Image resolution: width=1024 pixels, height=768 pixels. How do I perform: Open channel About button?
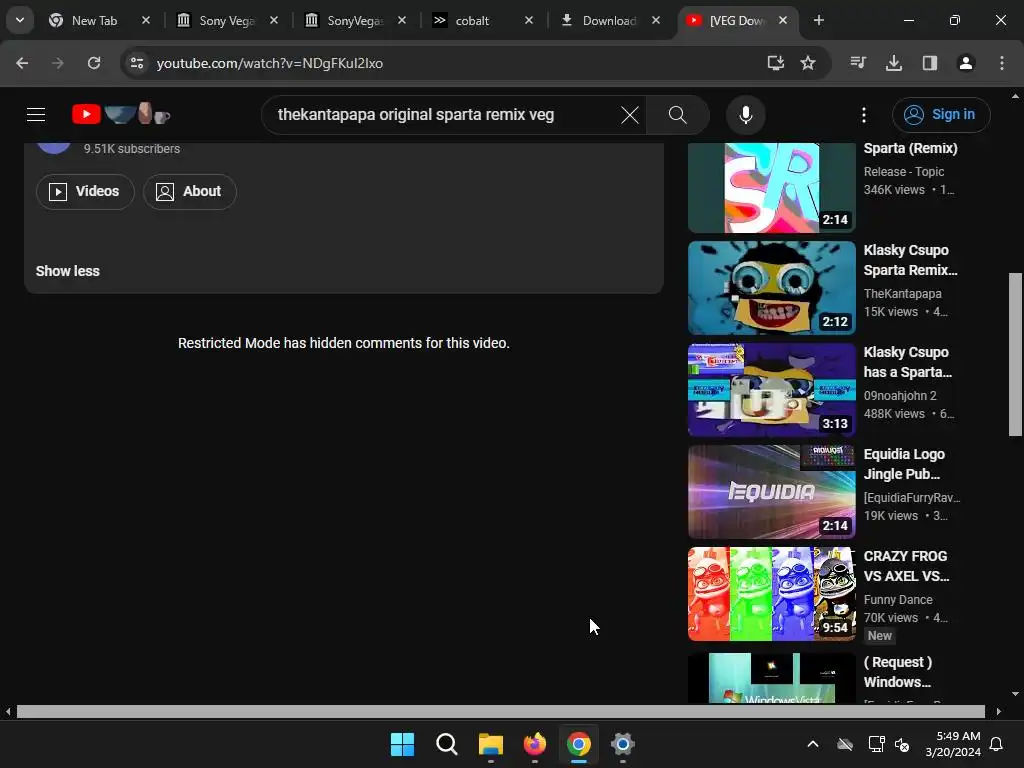[189, 191]
